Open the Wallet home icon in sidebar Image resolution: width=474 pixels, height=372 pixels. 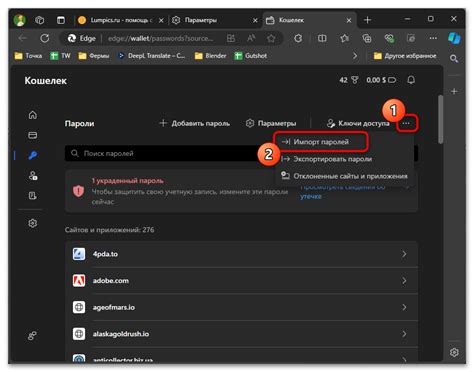[33, 115]
